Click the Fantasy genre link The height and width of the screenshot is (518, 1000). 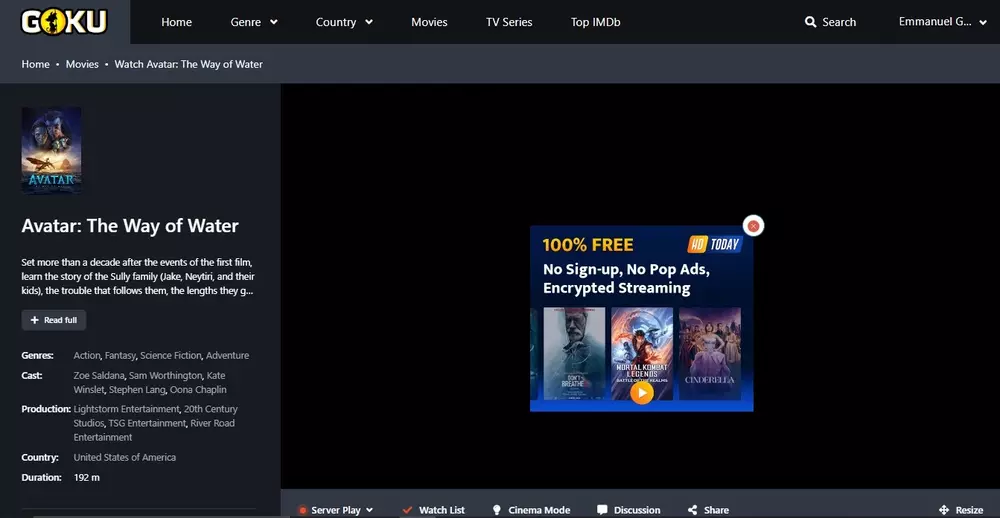[x=120, y=355]
